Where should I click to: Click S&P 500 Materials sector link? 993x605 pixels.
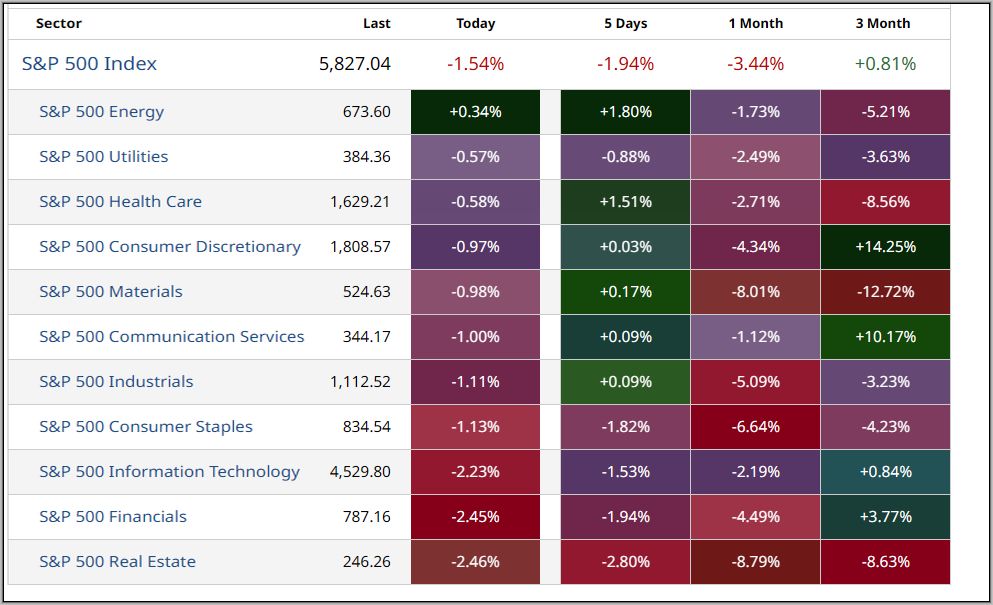pos(110,292)
